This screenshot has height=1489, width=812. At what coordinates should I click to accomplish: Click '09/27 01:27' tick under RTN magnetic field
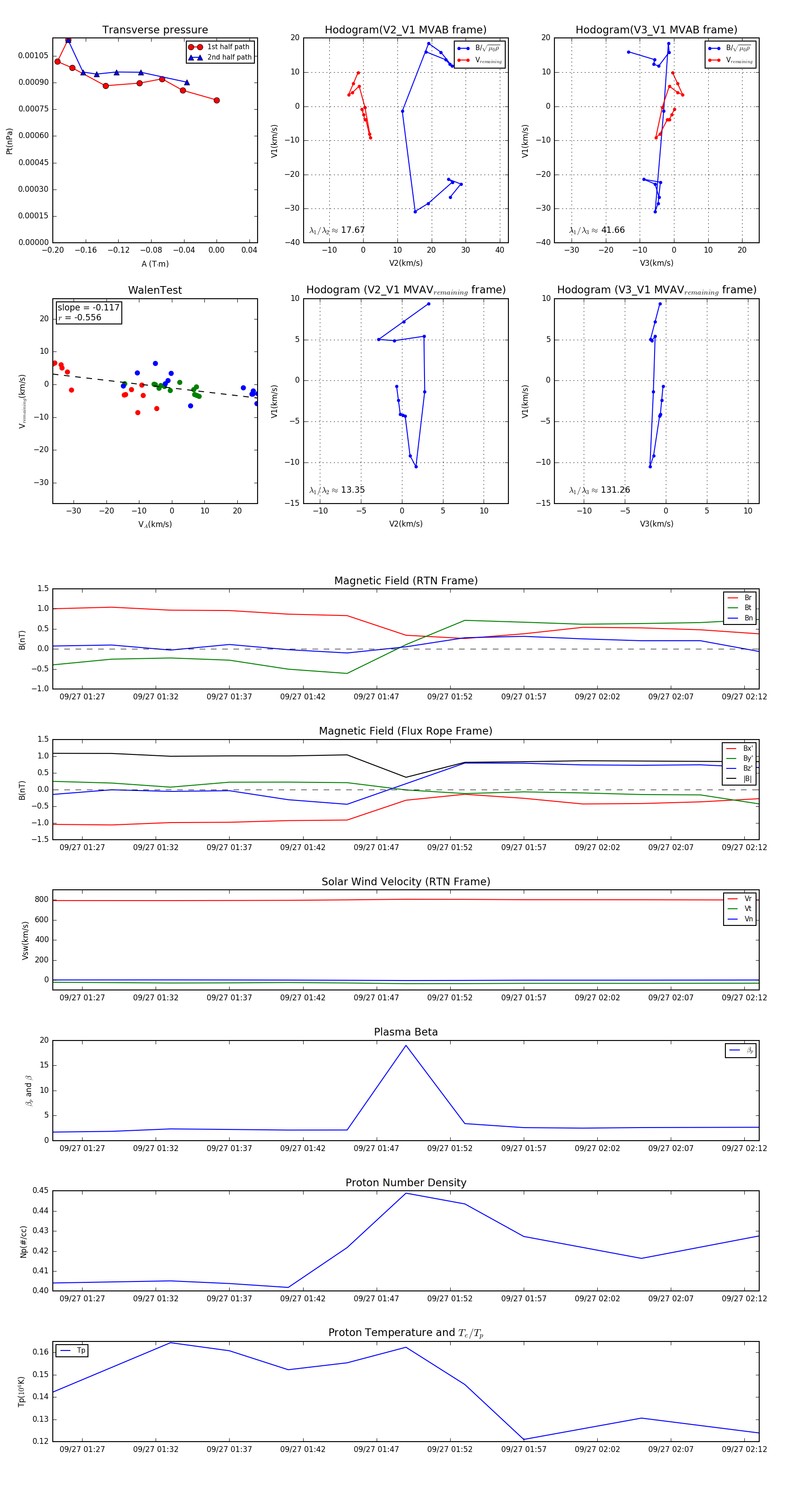[x=82, y=697]
